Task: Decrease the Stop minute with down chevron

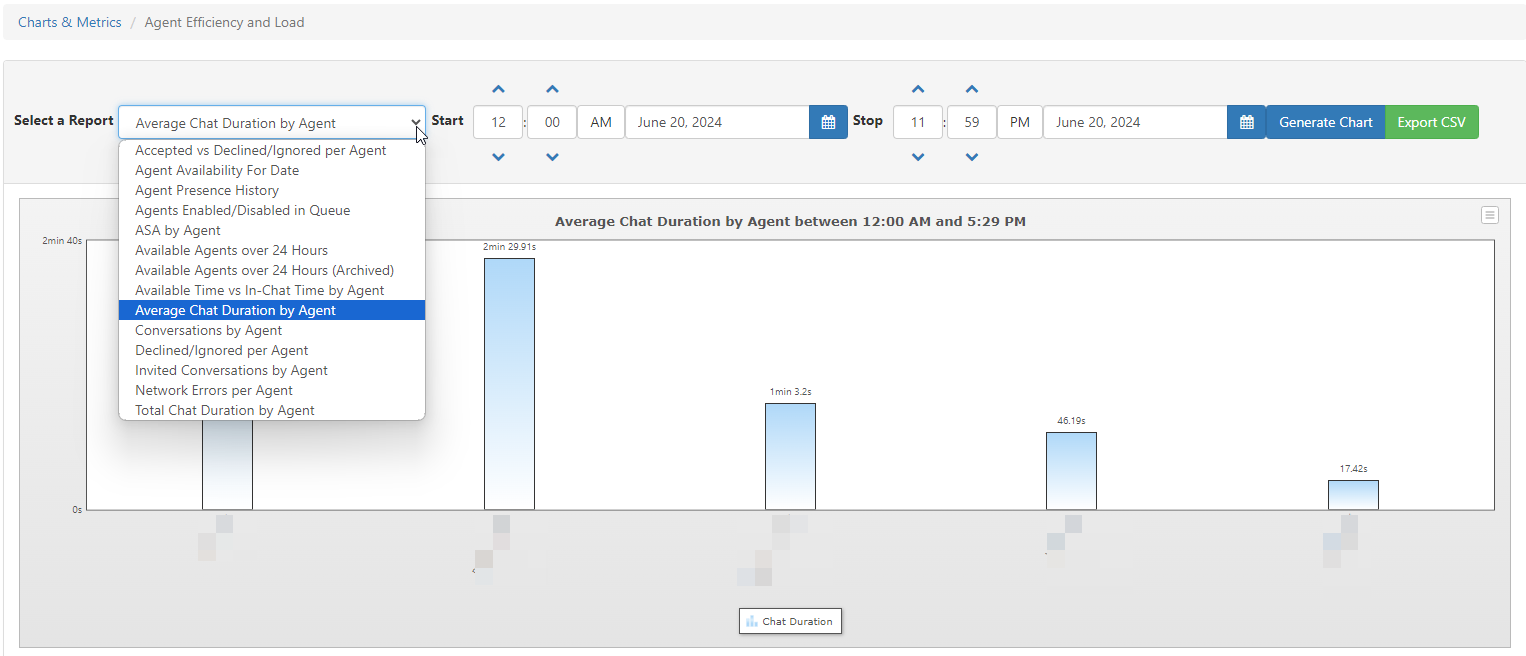Action: (971, 157)
